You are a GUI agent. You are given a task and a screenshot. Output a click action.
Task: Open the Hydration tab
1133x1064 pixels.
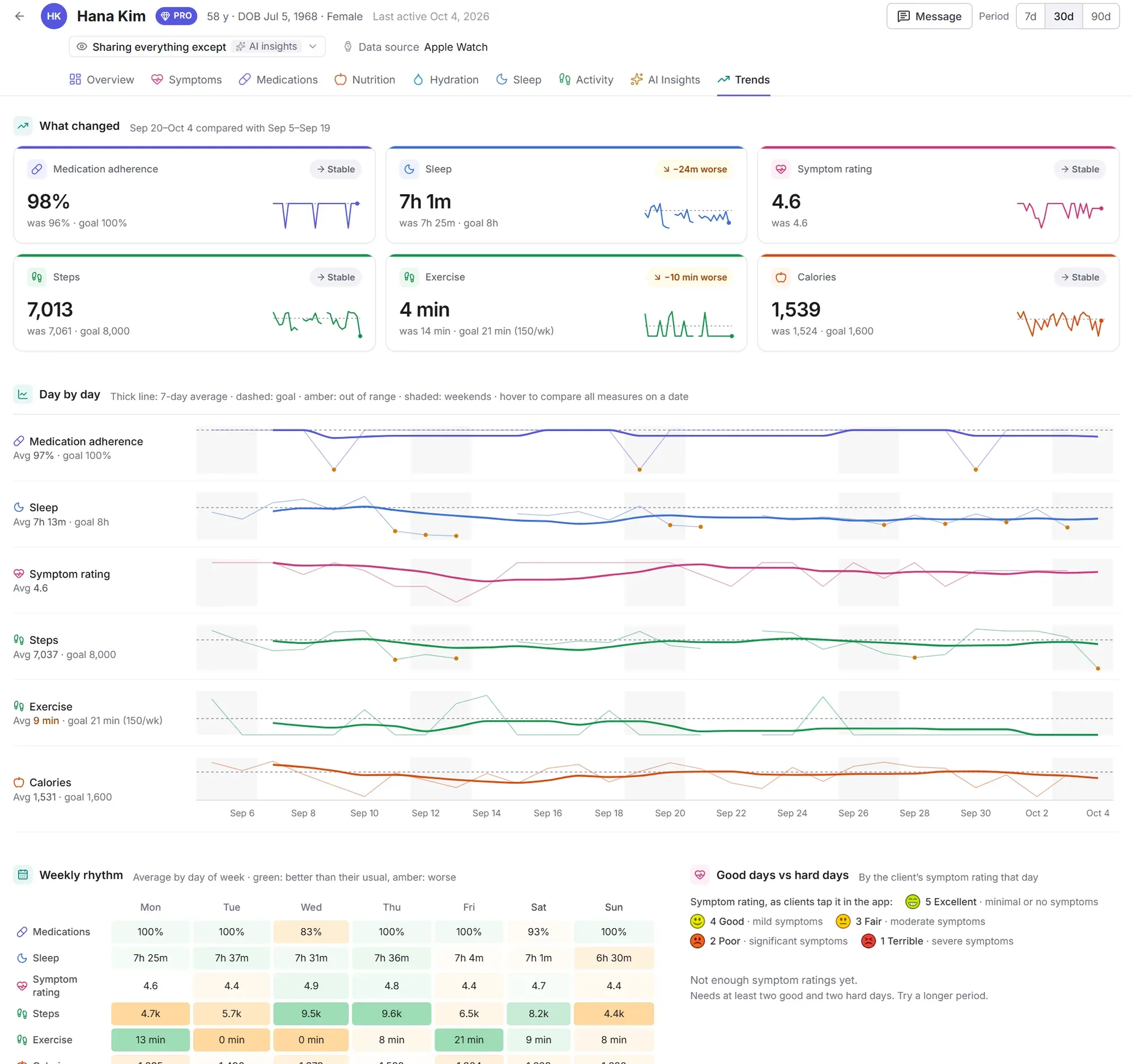tap(446, 80)
